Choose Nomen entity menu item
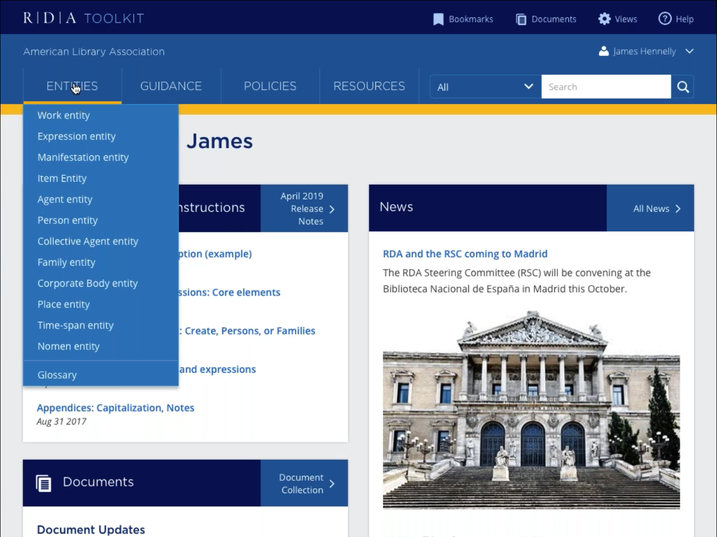The image size is (717, 537). click(101, 347)
